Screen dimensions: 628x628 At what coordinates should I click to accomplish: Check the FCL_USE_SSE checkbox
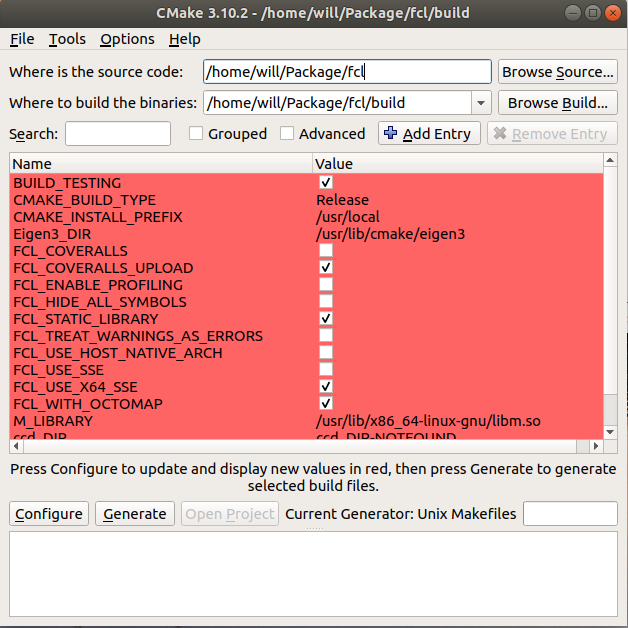tap(326, 369)
